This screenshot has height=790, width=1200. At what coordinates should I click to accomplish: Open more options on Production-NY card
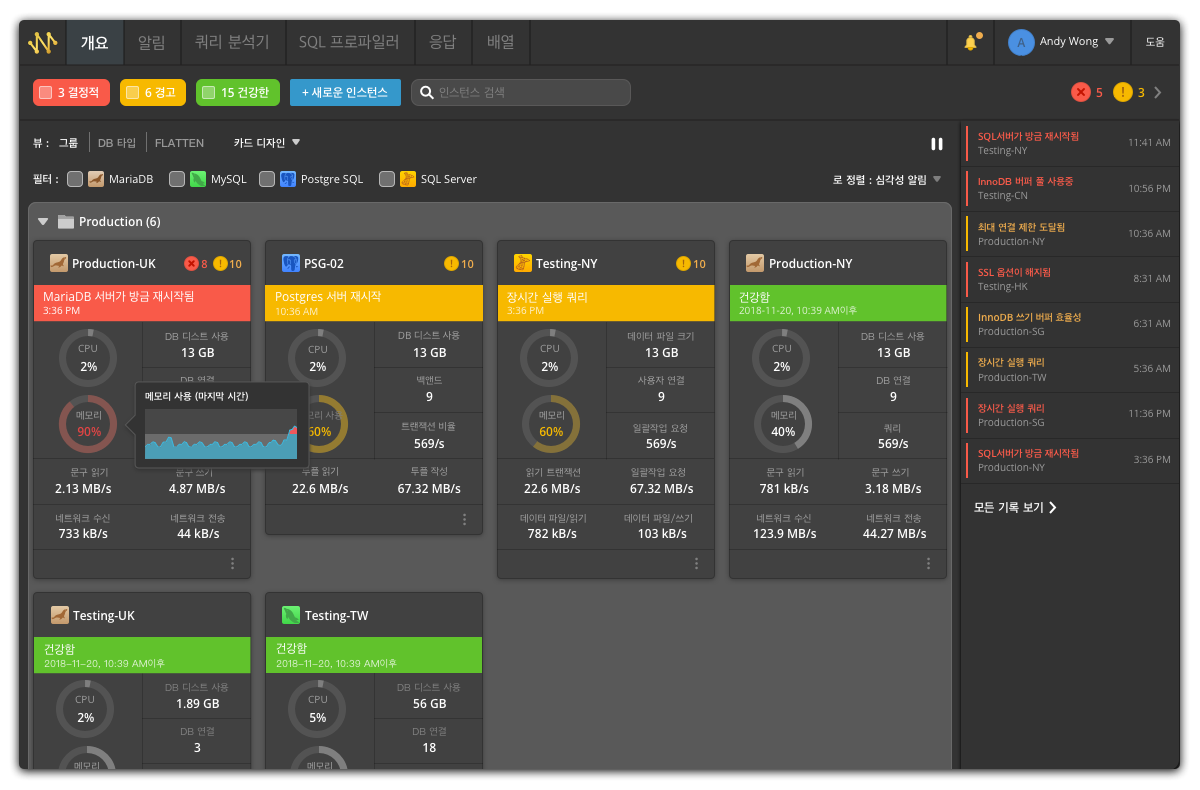click(x=929, y=564)
